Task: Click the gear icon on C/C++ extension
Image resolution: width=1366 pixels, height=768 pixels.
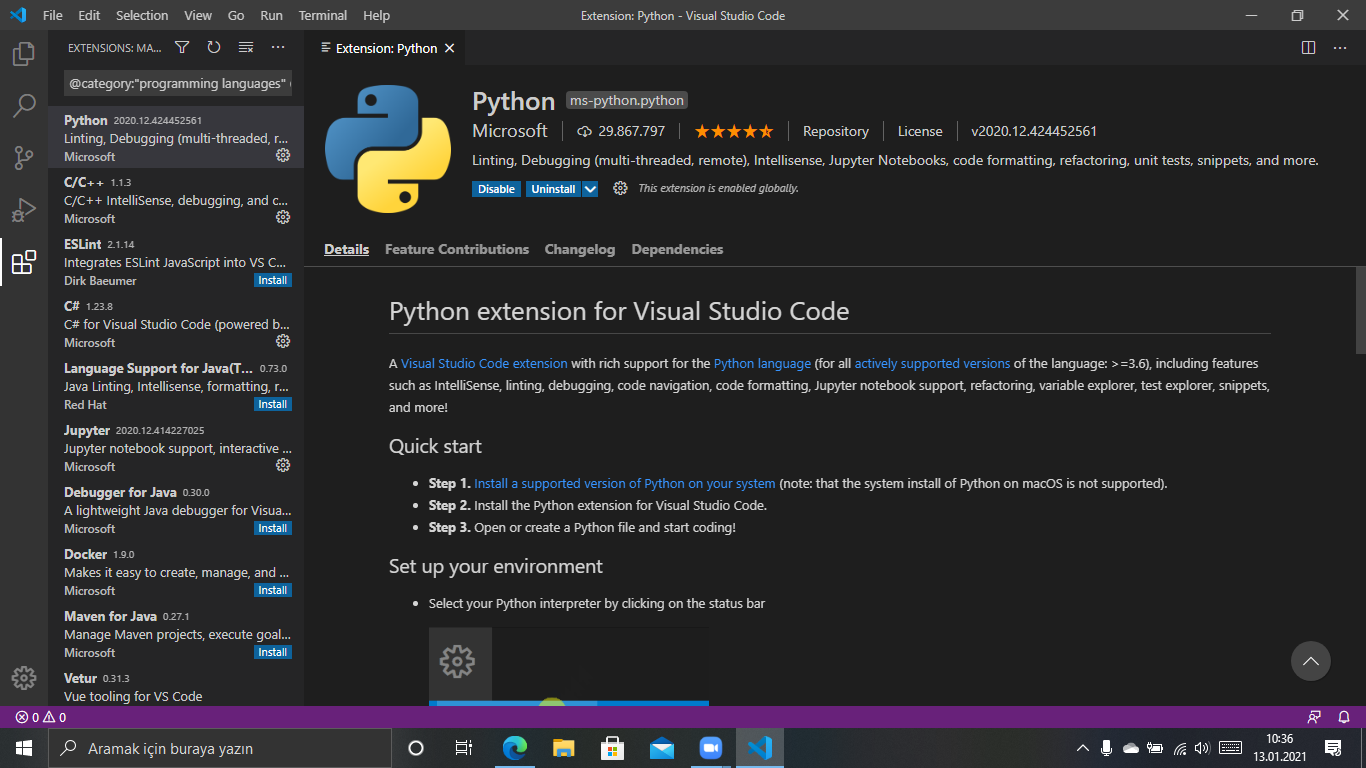Action: point(283,217)
